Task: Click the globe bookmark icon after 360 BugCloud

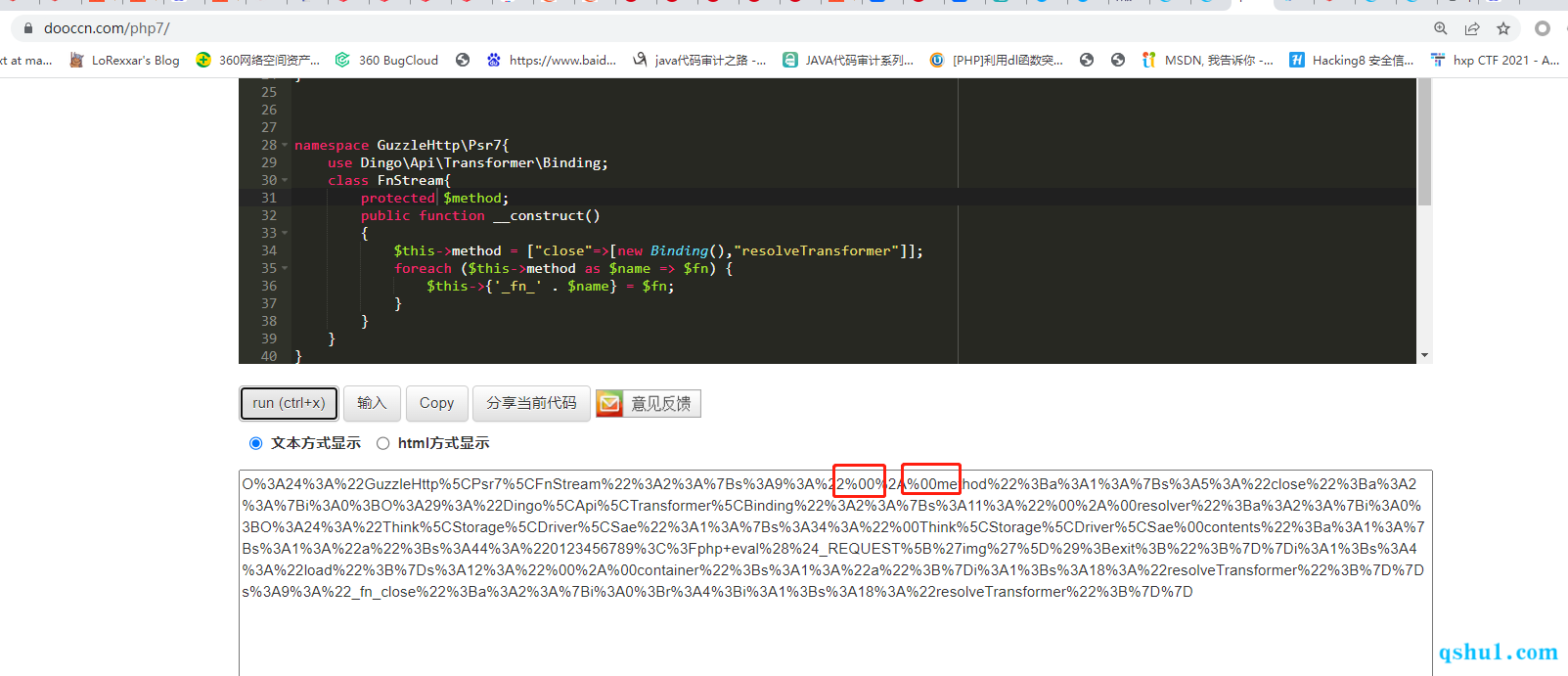Action: click(463, 60)
